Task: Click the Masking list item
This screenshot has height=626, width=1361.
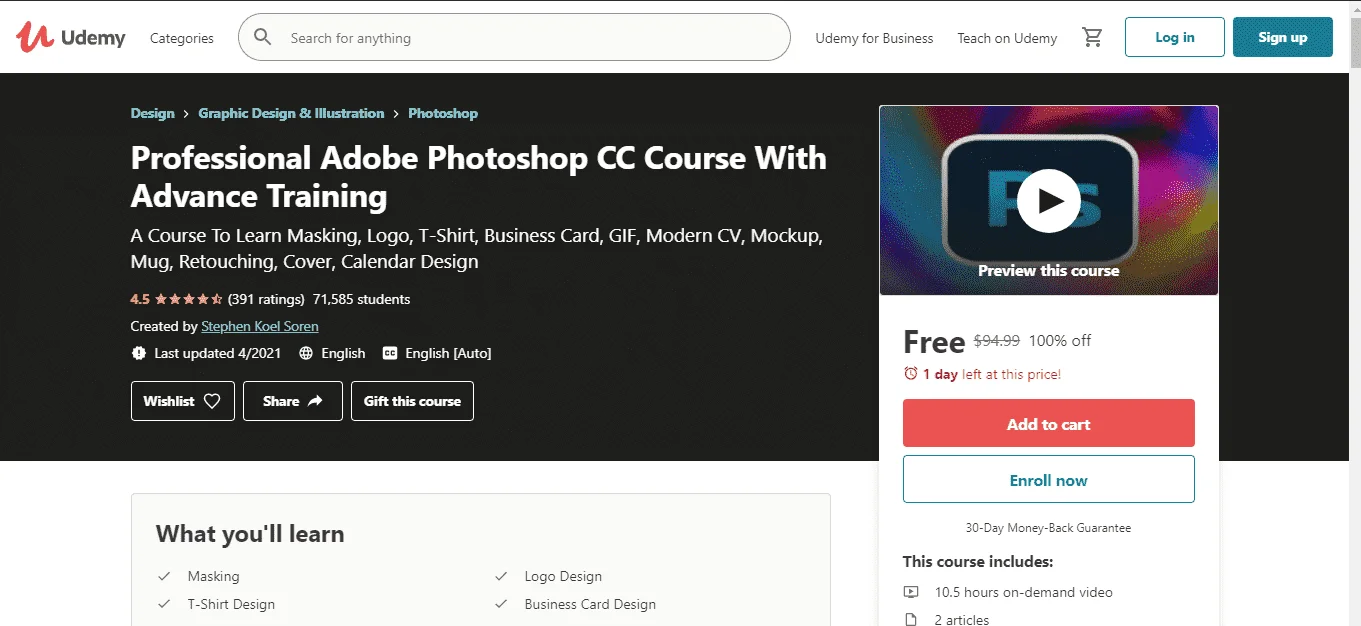Action: (214, 576)
